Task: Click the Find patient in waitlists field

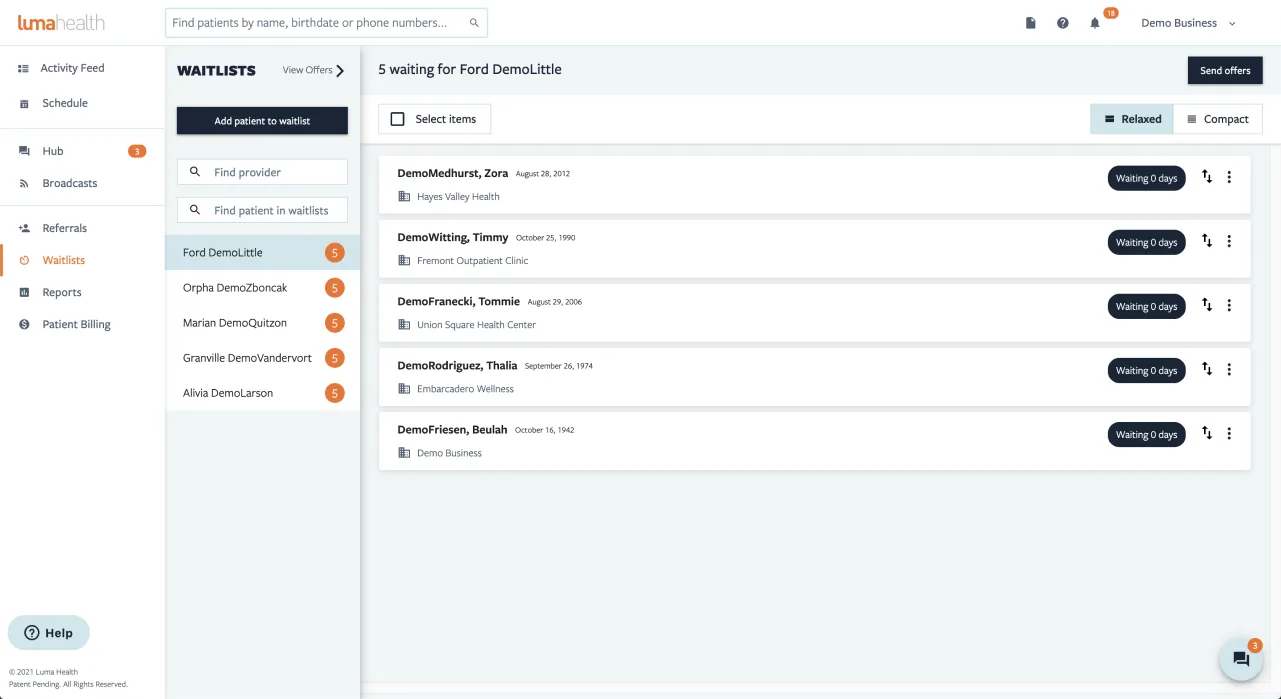Action: click(262, 210)
